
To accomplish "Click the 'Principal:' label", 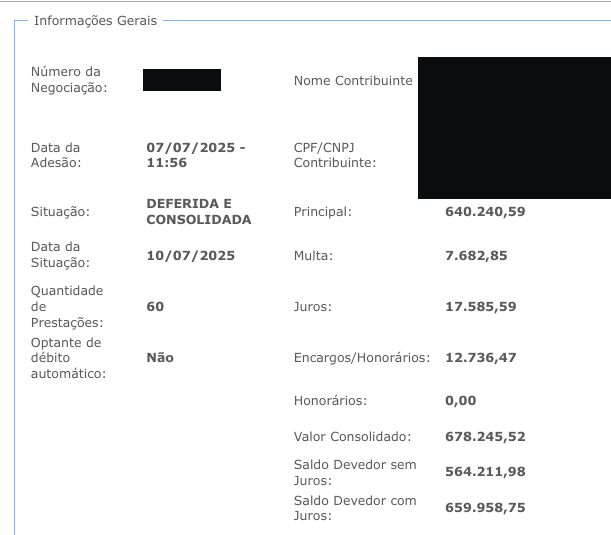I will (323, 212).
